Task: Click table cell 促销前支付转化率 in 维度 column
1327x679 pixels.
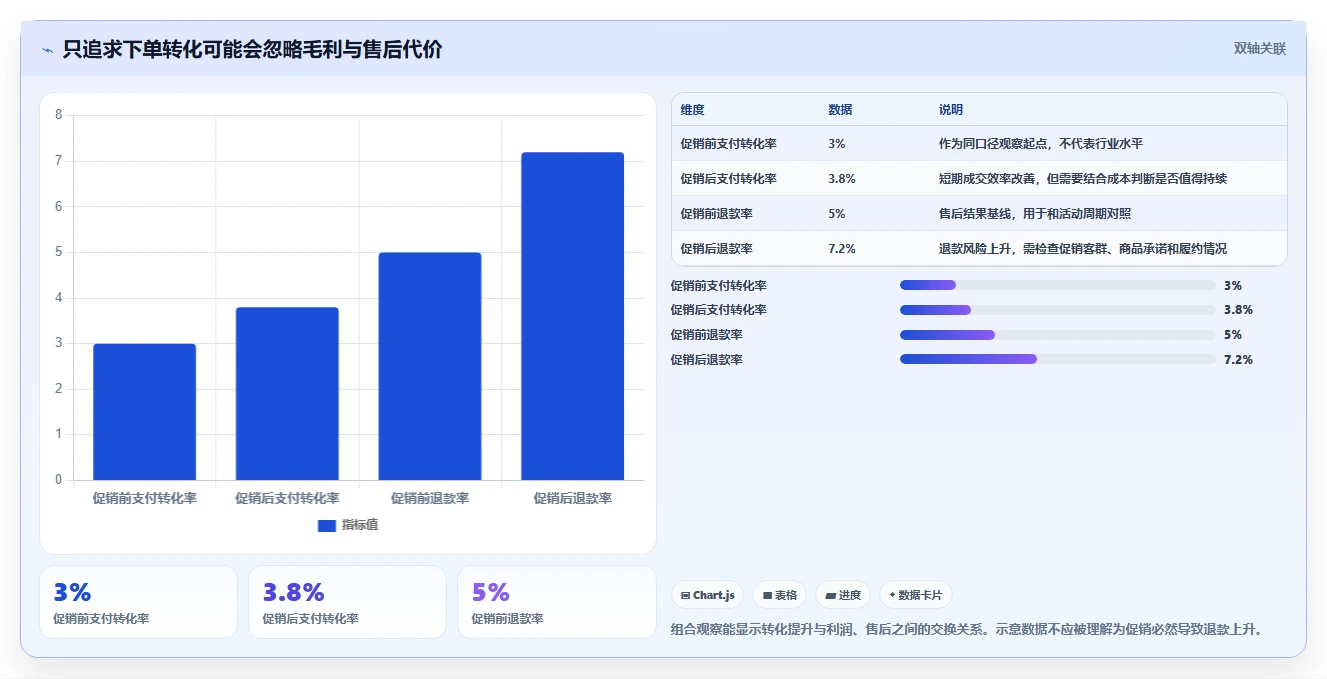Action: 728,144
